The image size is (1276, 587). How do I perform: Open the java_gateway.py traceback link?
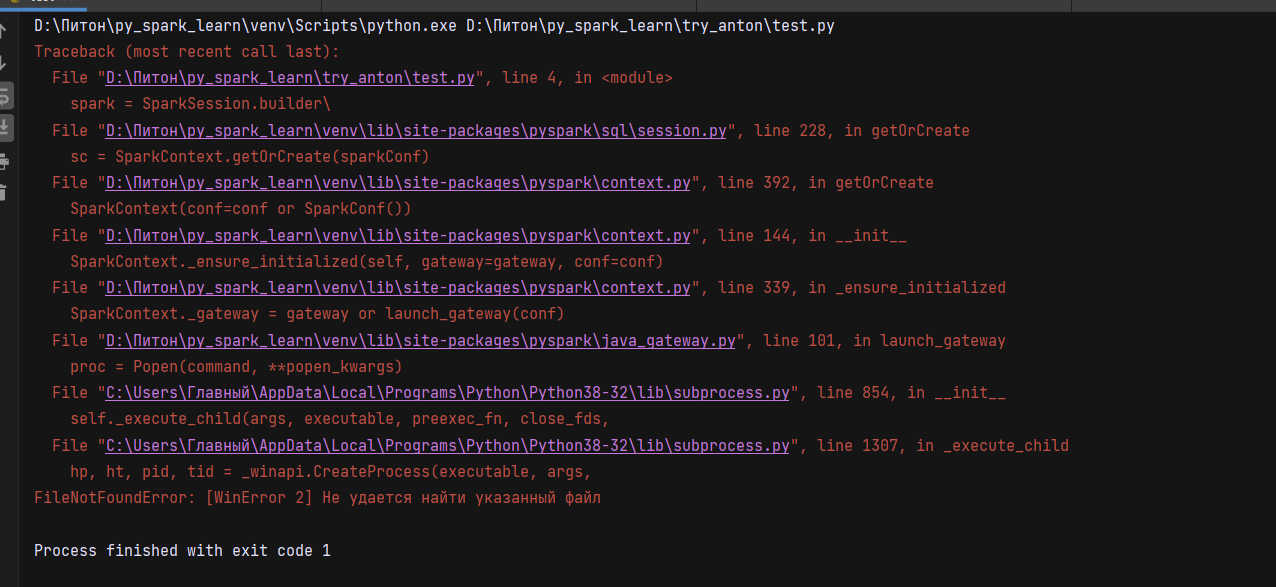420,341
